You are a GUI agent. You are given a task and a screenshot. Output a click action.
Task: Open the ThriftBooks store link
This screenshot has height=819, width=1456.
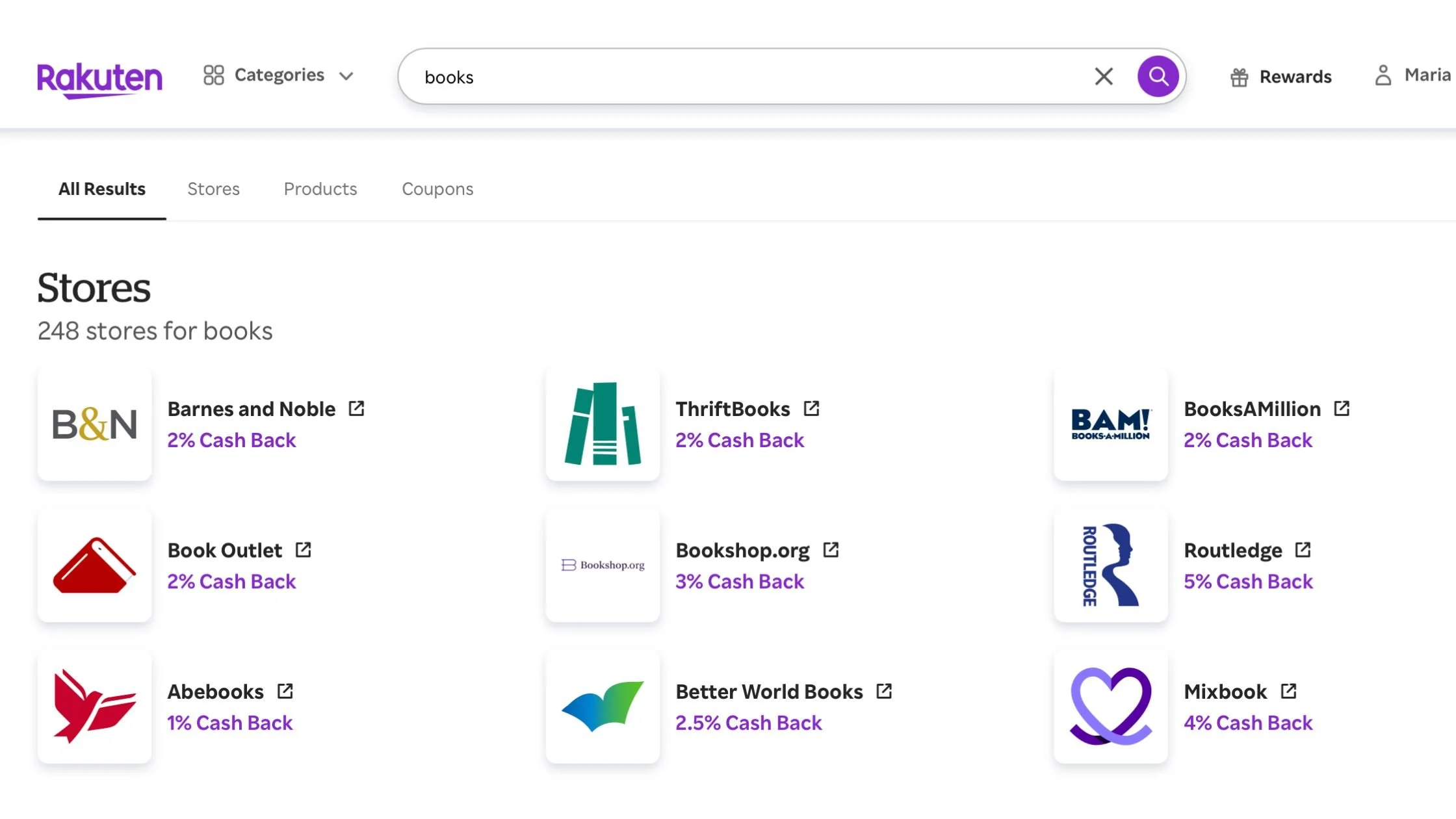point(733,409)
